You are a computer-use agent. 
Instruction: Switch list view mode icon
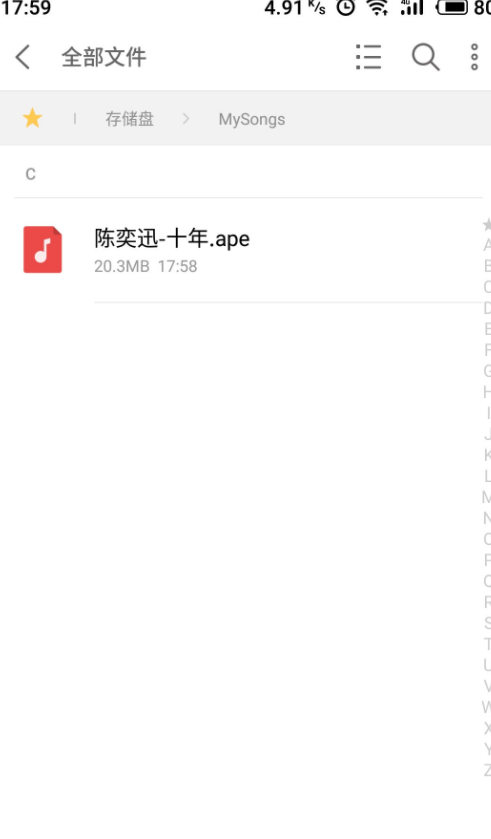[369, 57]
